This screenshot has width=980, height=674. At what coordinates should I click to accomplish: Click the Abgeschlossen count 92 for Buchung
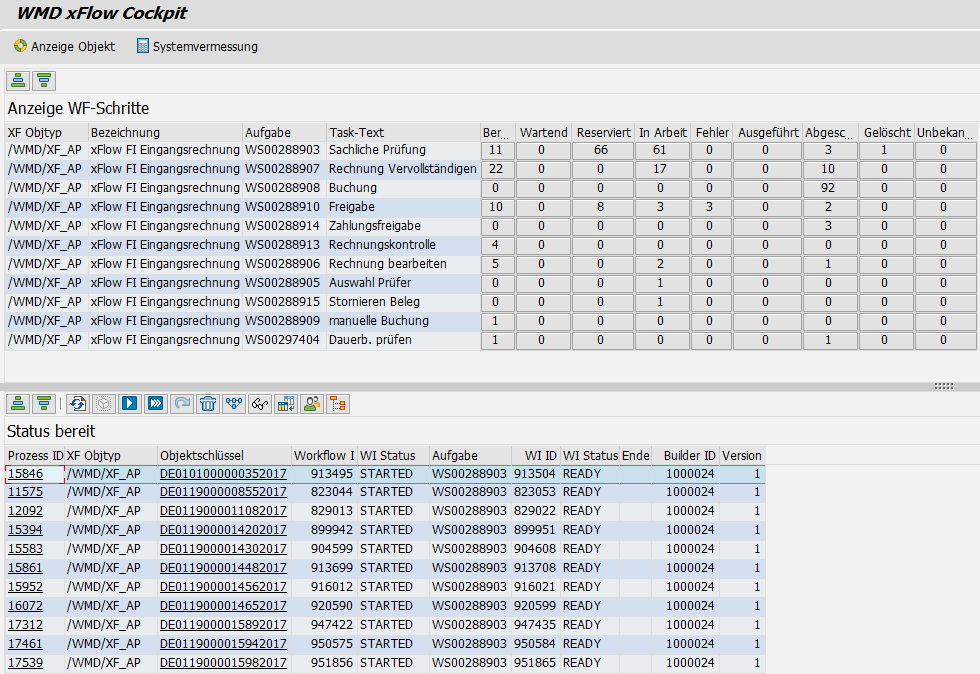coord(827,188)
